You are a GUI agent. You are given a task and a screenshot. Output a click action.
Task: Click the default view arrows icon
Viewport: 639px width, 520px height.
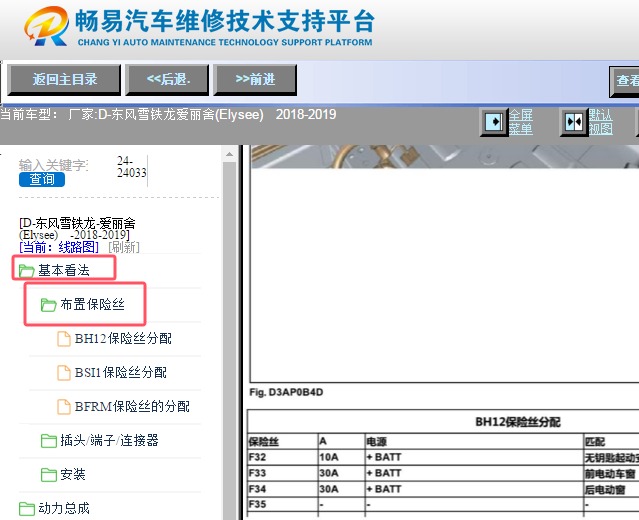tap(574, 121)
